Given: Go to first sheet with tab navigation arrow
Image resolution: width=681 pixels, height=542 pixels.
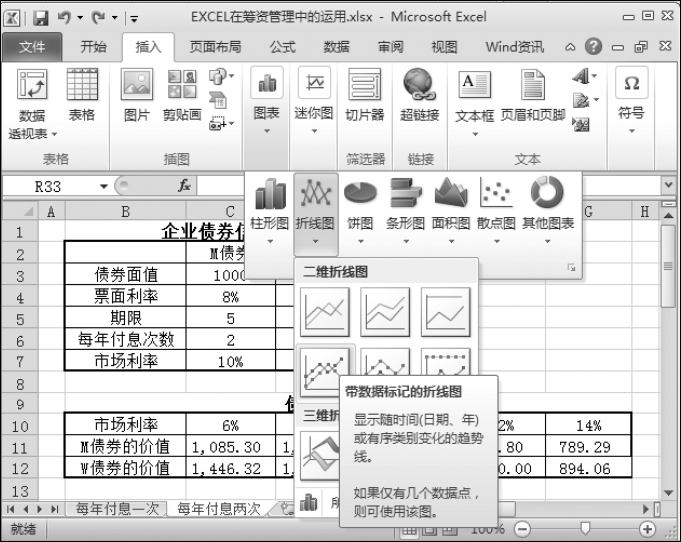Looking at the screenshot, I should (10, 509).
